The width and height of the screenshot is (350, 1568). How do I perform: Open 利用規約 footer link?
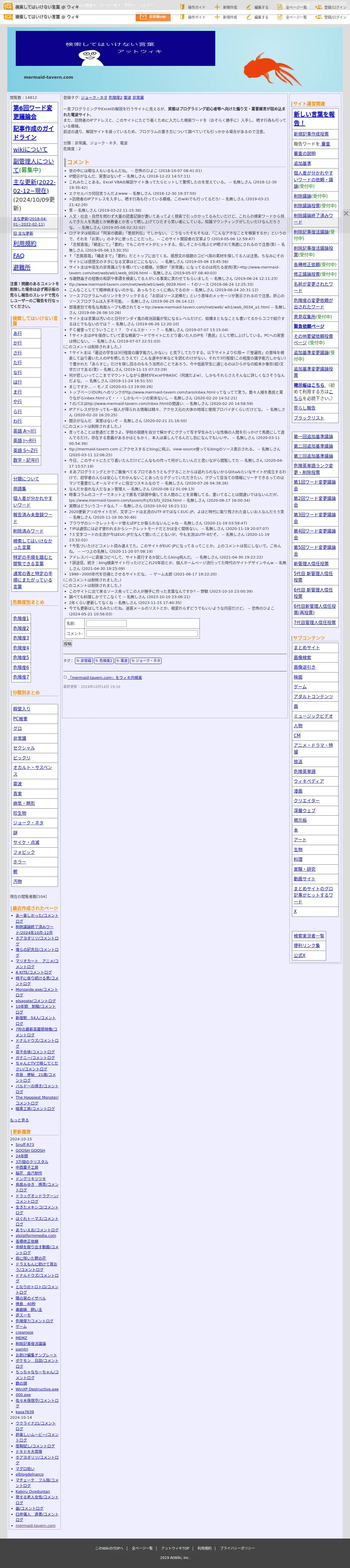point(204,1548)
